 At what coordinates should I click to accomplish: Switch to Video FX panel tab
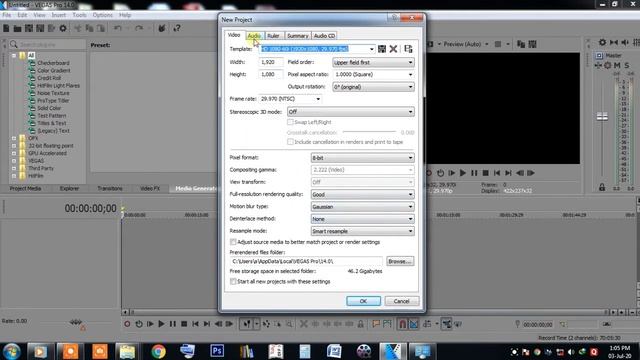pyautogui.click(x=150, y=189)
